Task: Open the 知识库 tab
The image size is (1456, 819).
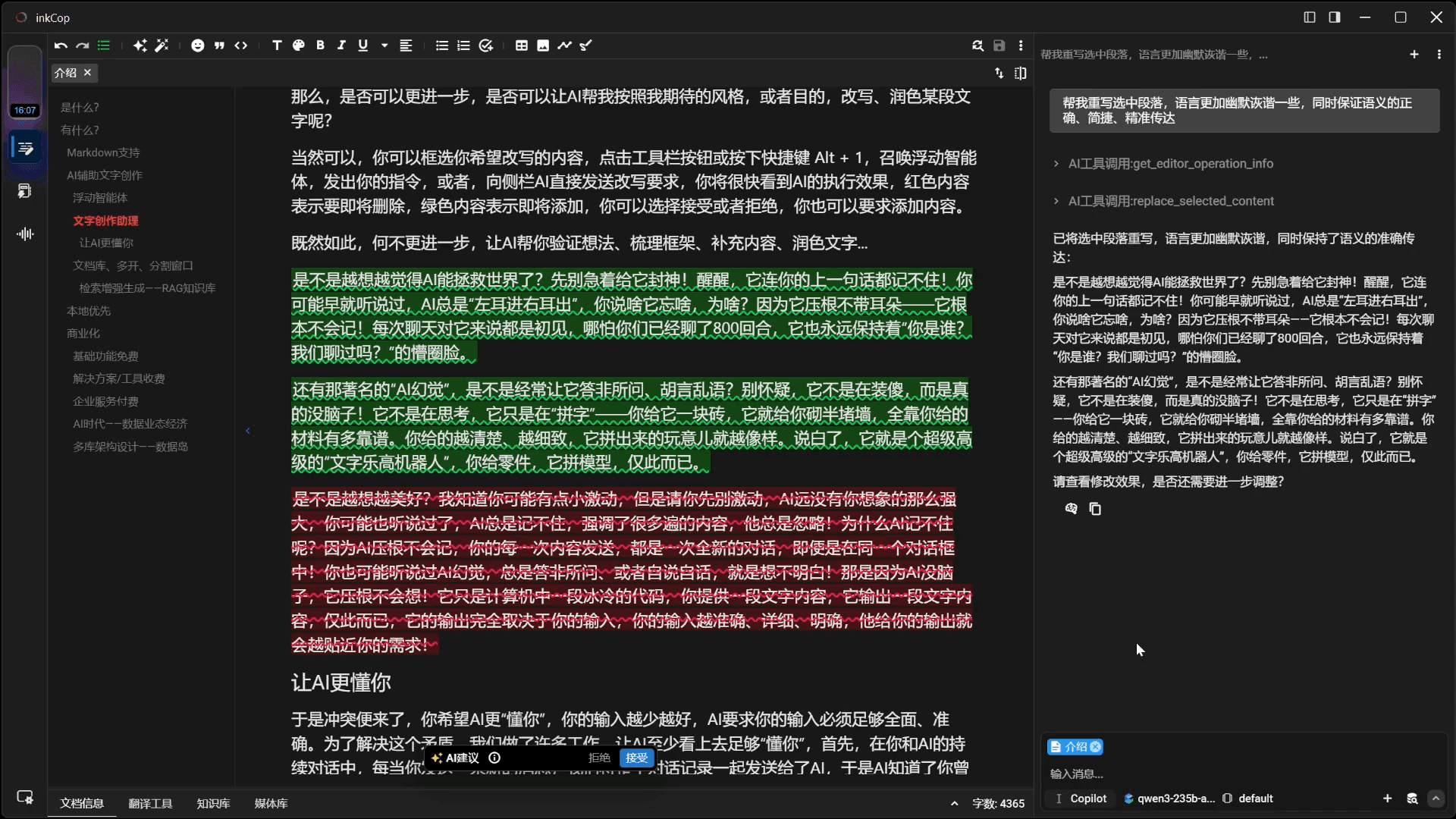Action: click(213, 803)
